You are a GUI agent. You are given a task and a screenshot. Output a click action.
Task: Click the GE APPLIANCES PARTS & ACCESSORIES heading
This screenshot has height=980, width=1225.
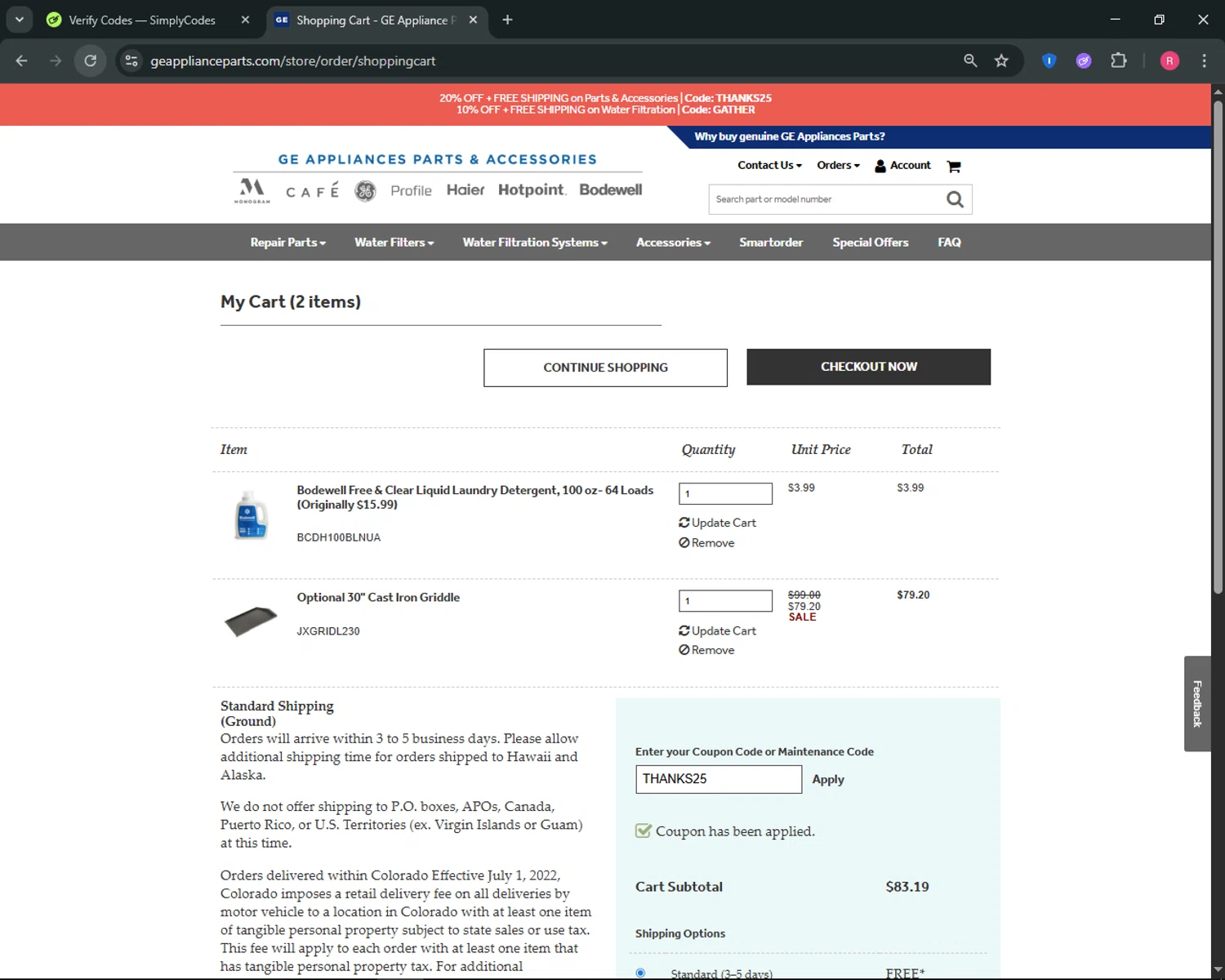point(437,159)
